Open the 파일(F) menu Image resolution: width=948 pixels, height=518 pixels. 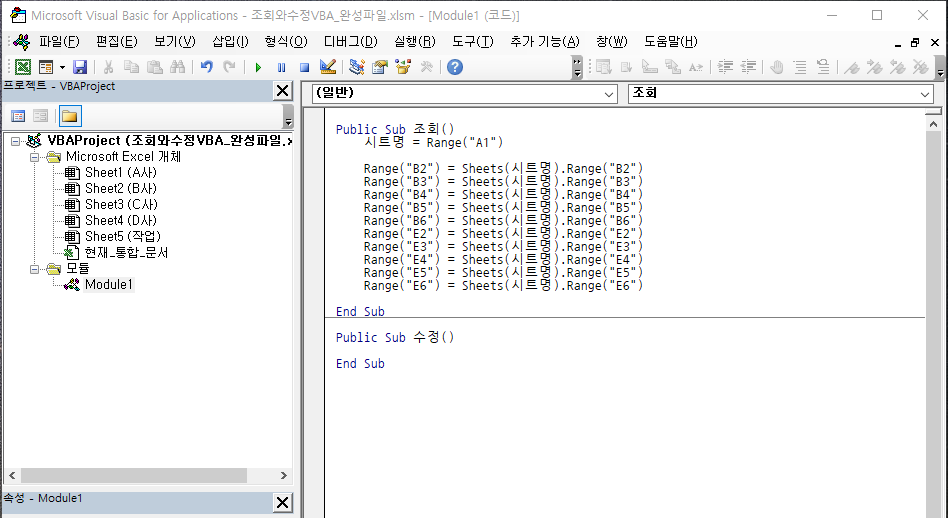pos(59,42)
